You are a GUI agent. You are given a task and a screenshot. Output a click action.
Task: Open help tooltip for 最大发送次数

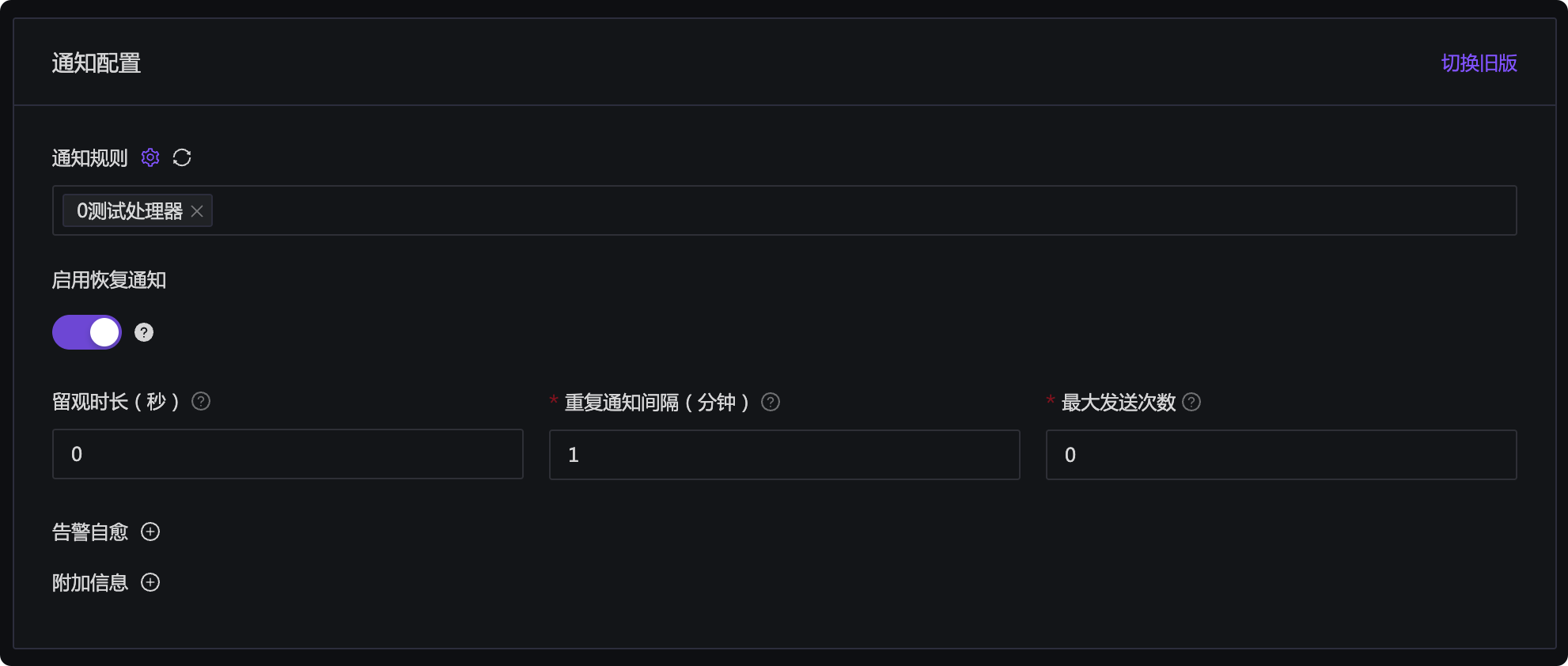pos(1191,402)
